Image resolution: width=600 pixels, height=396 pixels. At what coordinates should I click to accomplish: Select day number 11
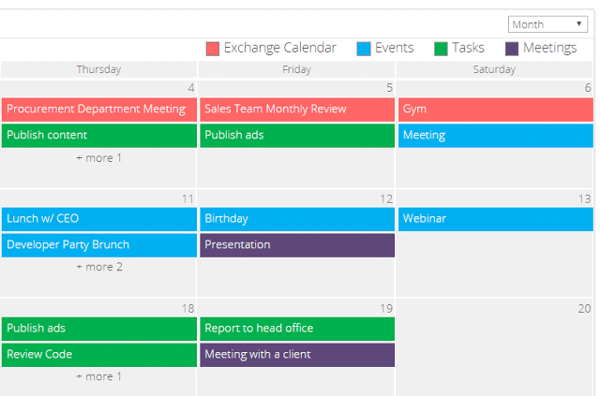point(188,199)
